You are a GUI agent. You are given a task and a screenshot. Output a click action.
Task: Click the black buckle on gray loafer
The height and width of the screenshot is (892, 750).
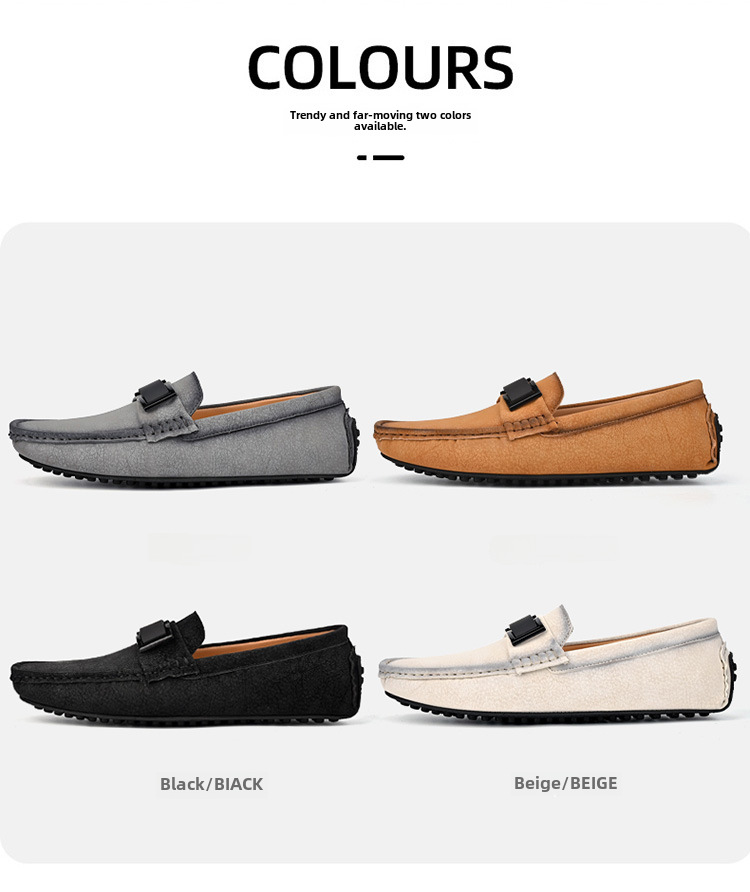click(156, 394)
